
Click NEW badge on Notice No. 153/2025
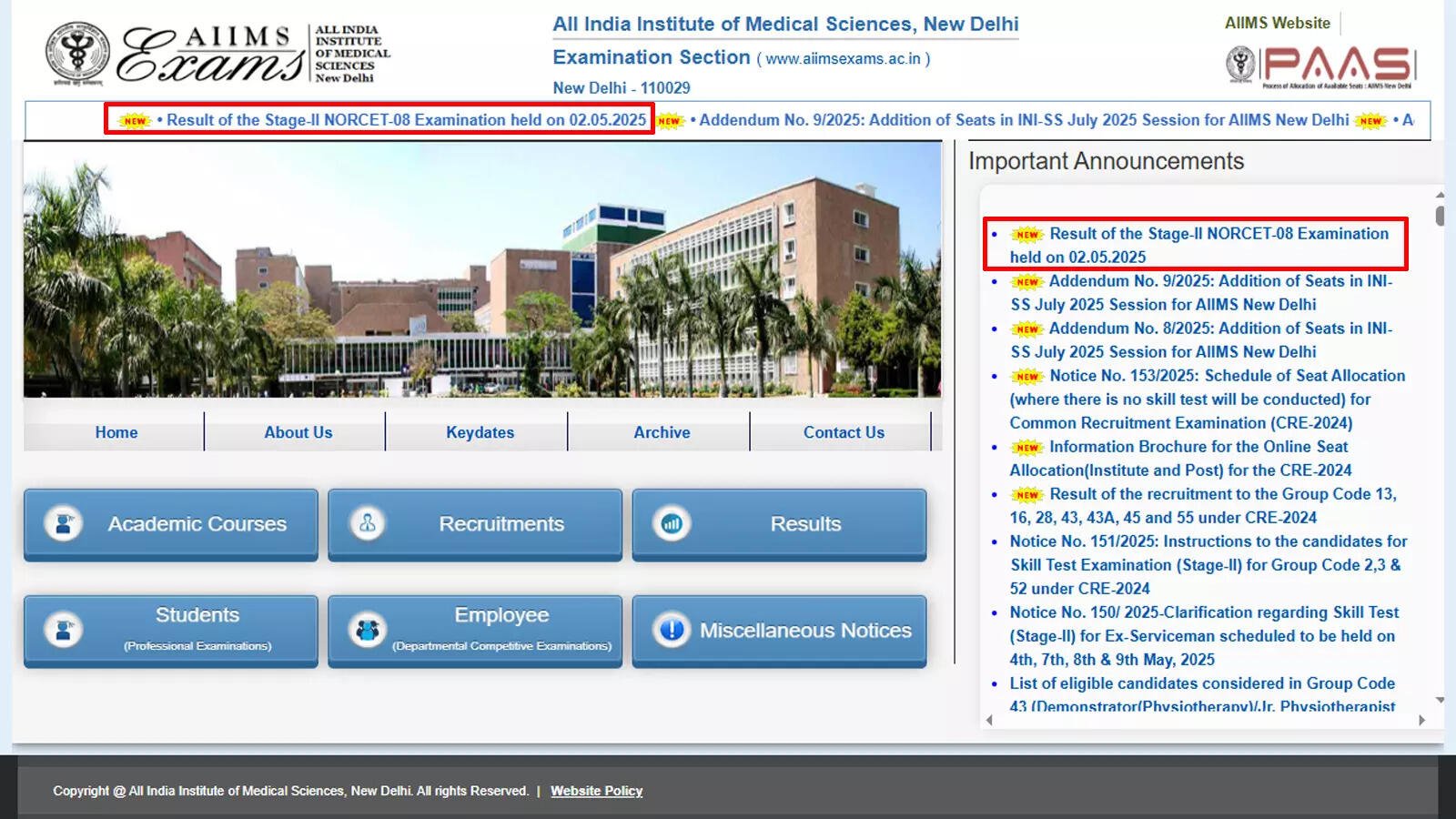(1027, 376)
